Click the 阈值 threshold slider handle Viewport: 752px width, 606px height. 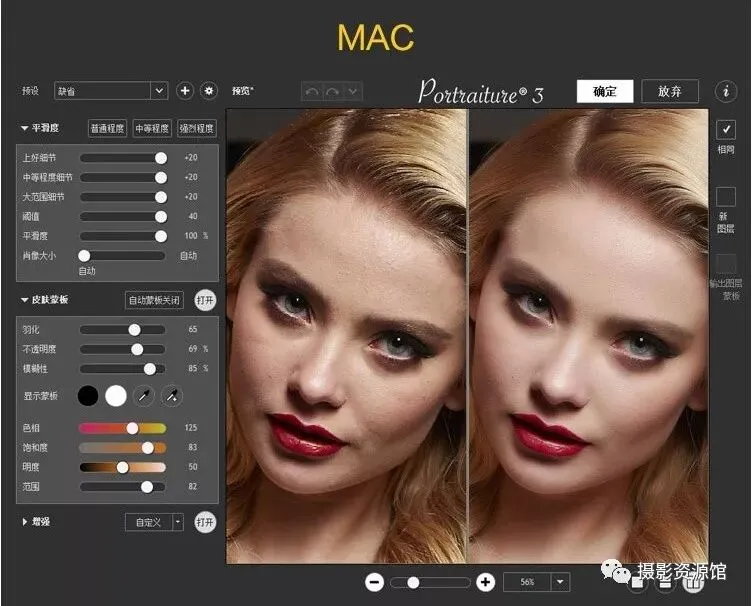(161, 217)
